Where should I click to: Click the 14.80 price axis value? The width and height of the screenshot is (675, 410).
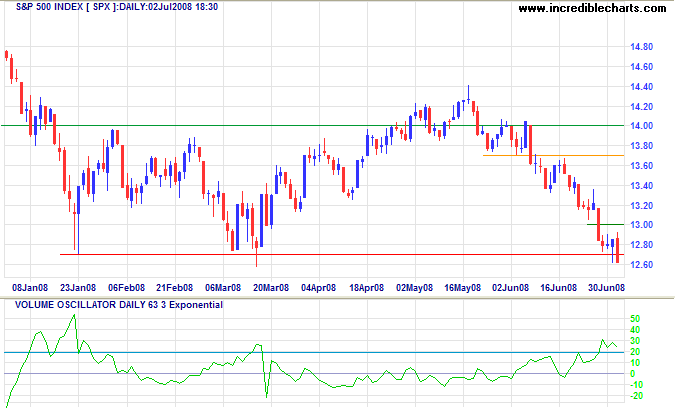(x=641, y=47)
